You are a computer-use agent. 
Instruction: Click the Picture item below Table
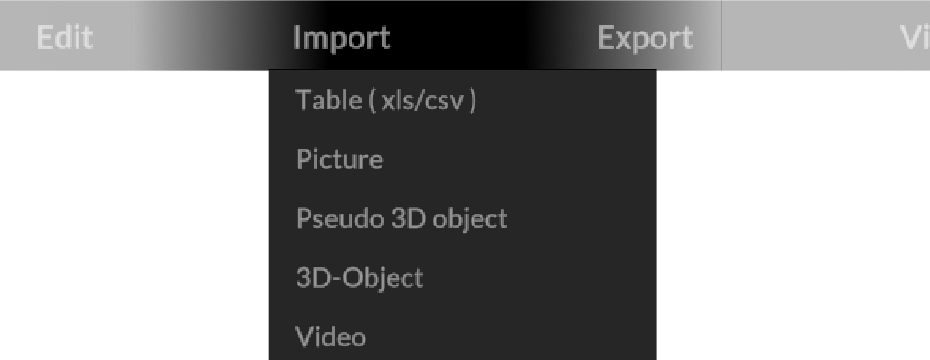click(x=463, y=159)
